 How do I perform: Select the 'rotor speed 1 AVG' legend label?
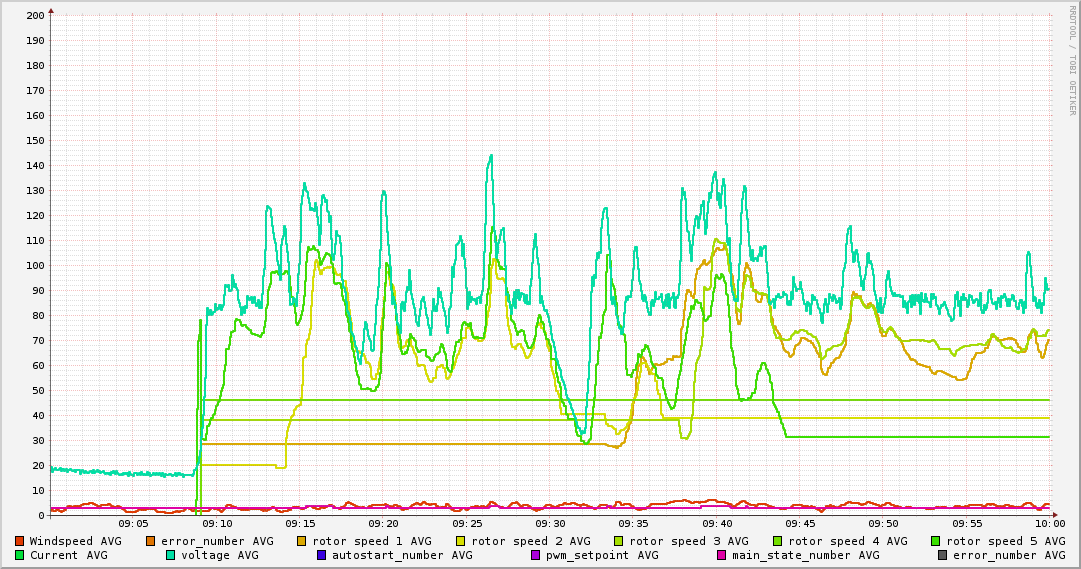[372, 541]
